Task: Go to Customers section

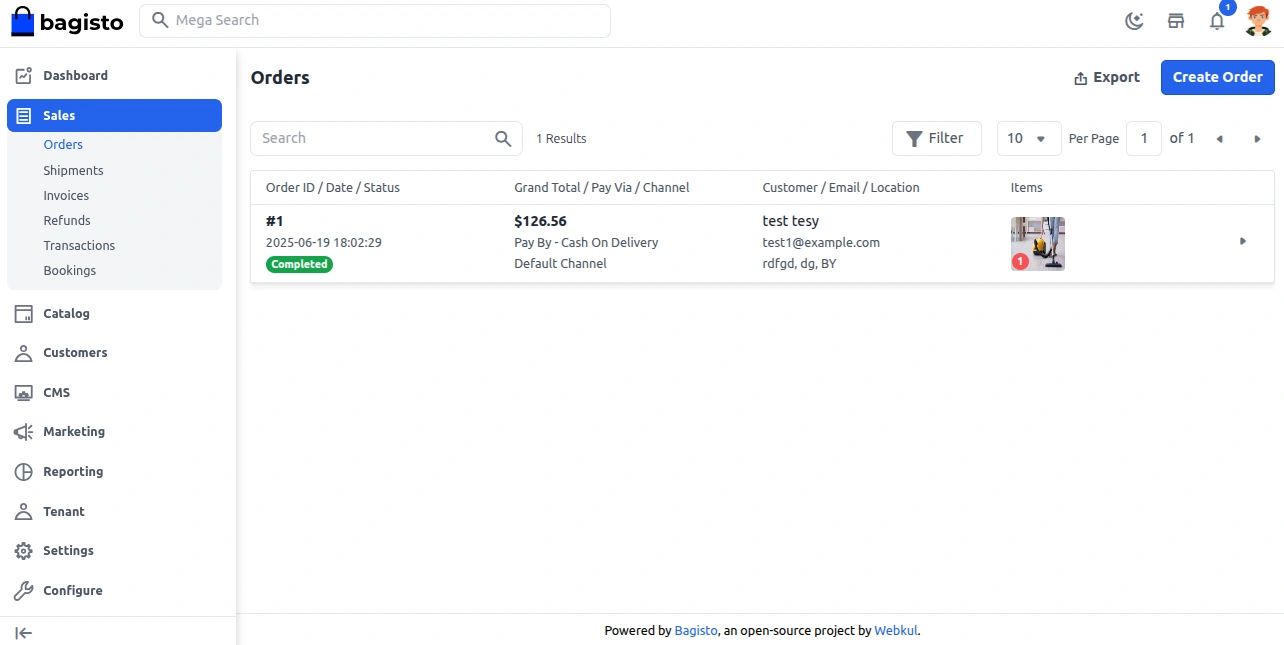Action: (75, 353)
